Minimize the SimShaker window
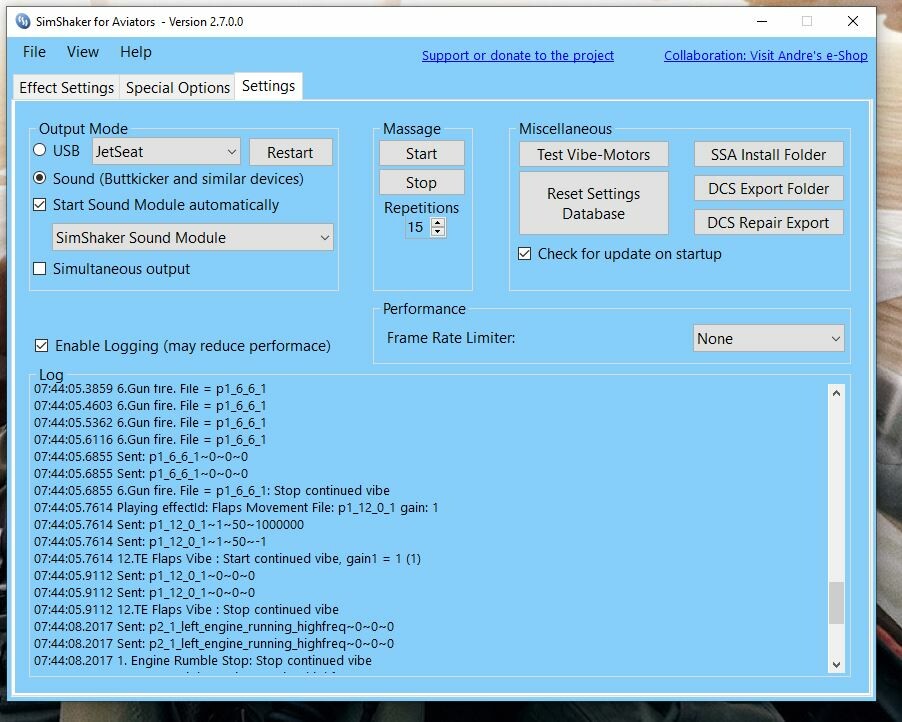This screenshot has width=902, height=722. (x=762, y=21)
